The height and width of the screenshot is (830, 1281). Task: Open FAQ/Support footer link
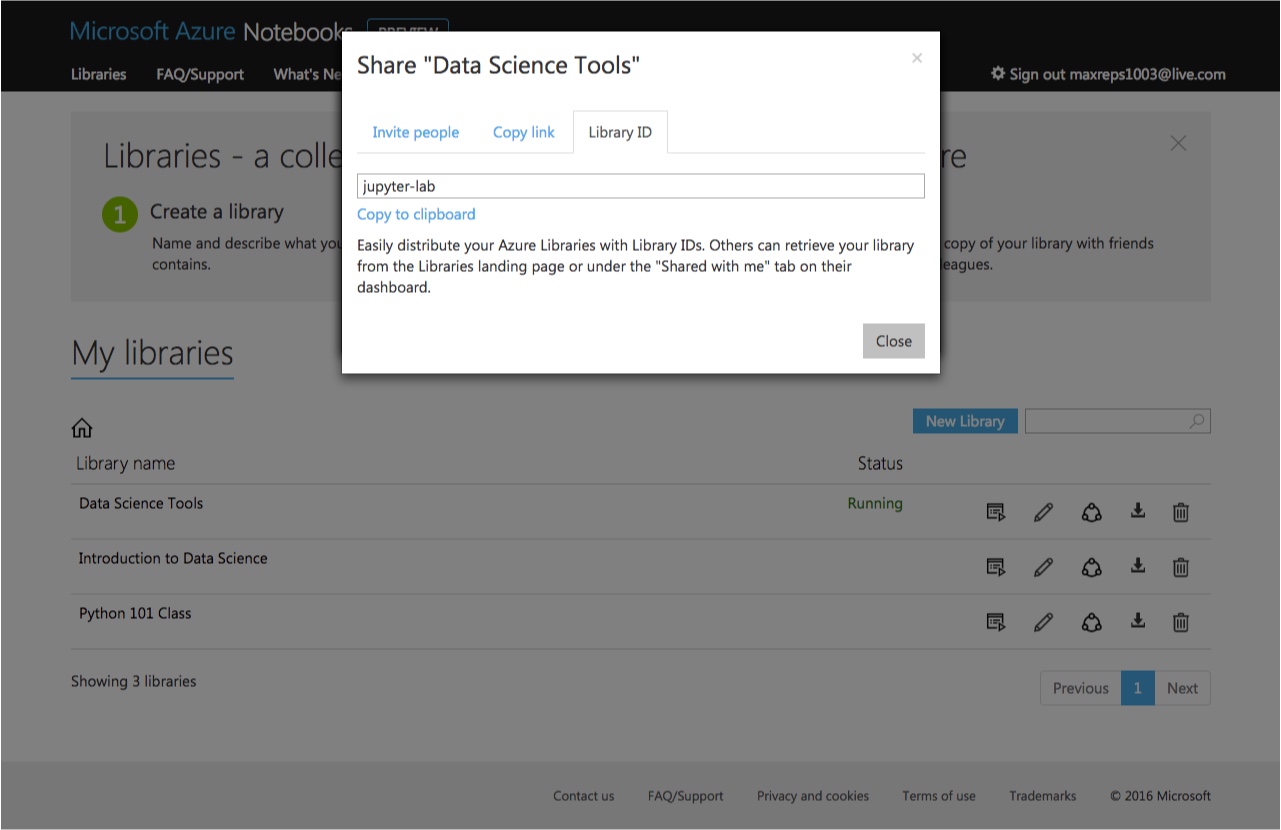click(x=686, y=796)
